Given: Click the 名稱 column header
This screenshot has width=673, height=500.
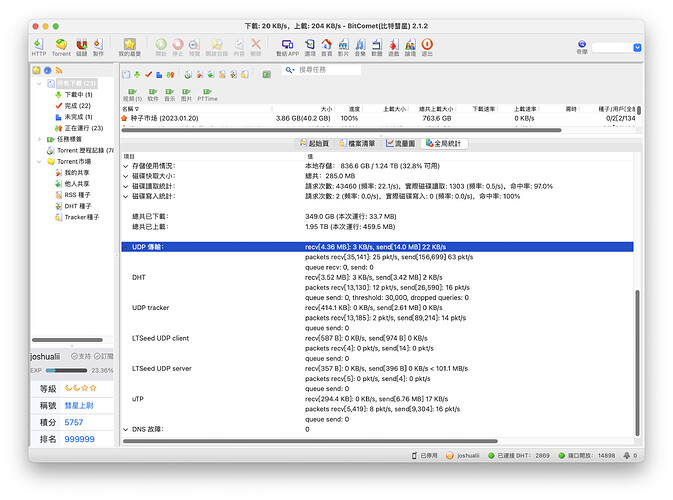Looking at the screenshot, I should pos(130,109).
